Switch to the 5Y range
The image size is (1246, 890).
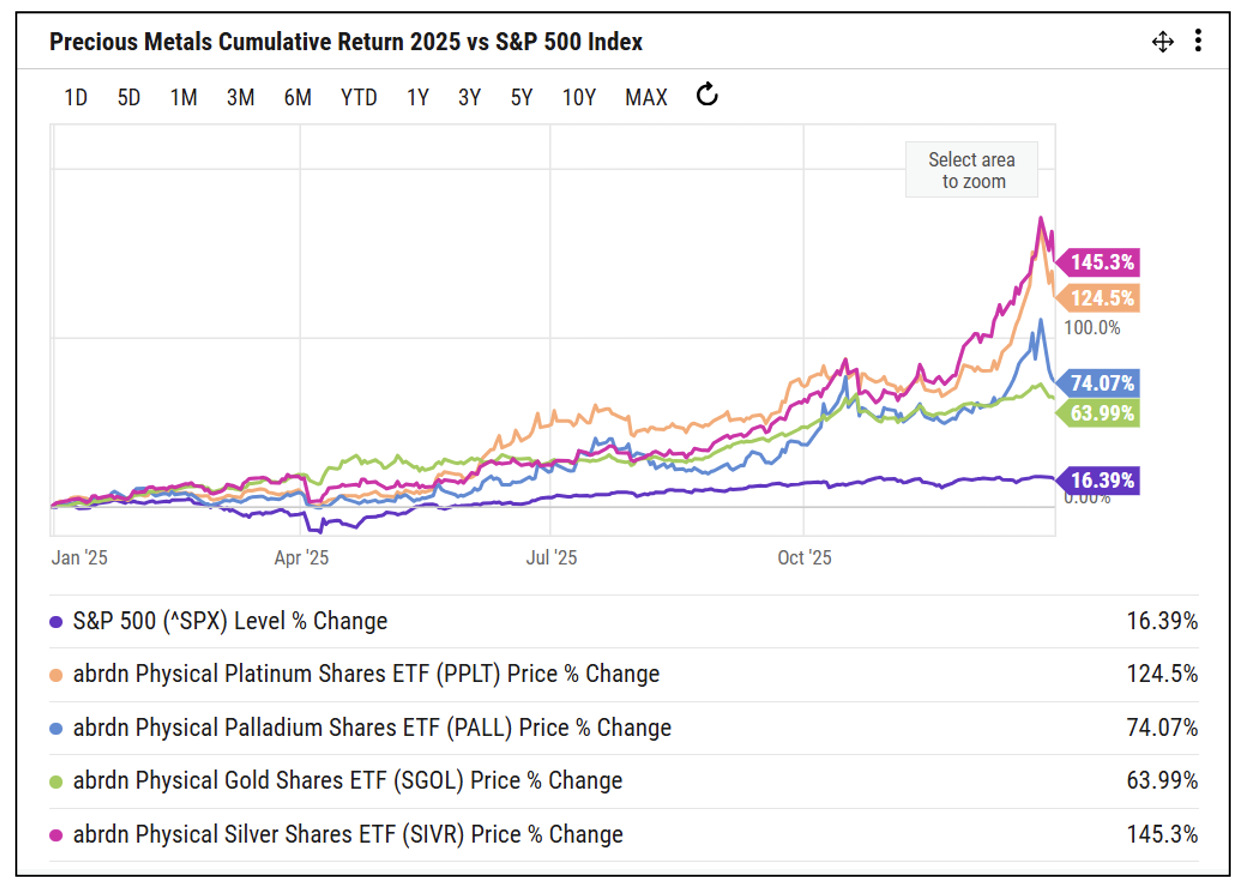(521, 97)
